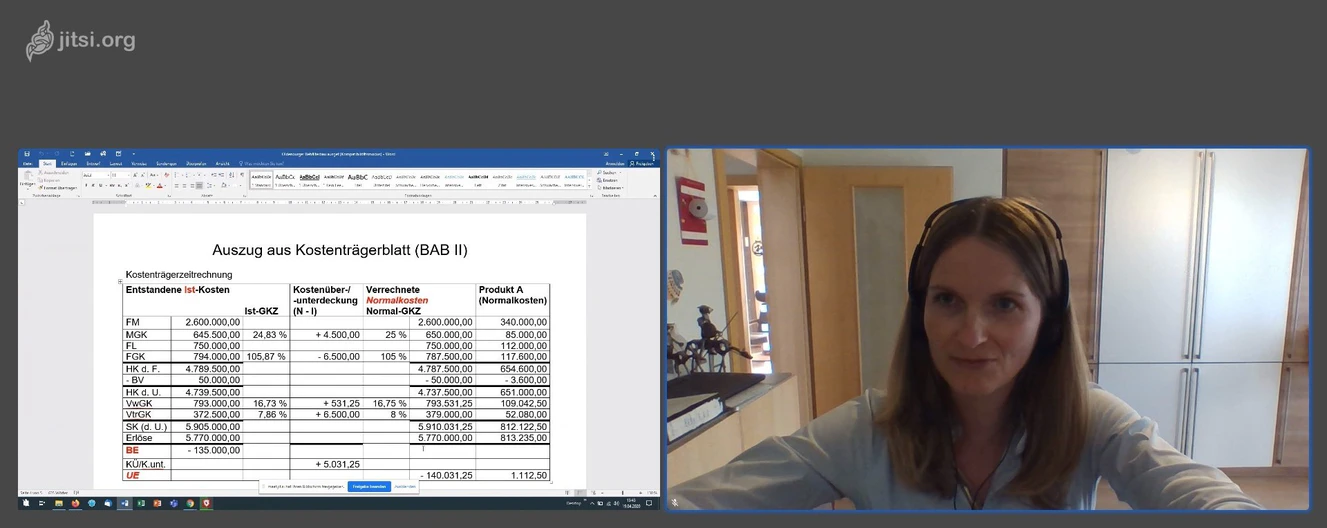Toggle bold formatting in the ribbon
This screenshot has height=528, width=1327.
pos(87,185)
